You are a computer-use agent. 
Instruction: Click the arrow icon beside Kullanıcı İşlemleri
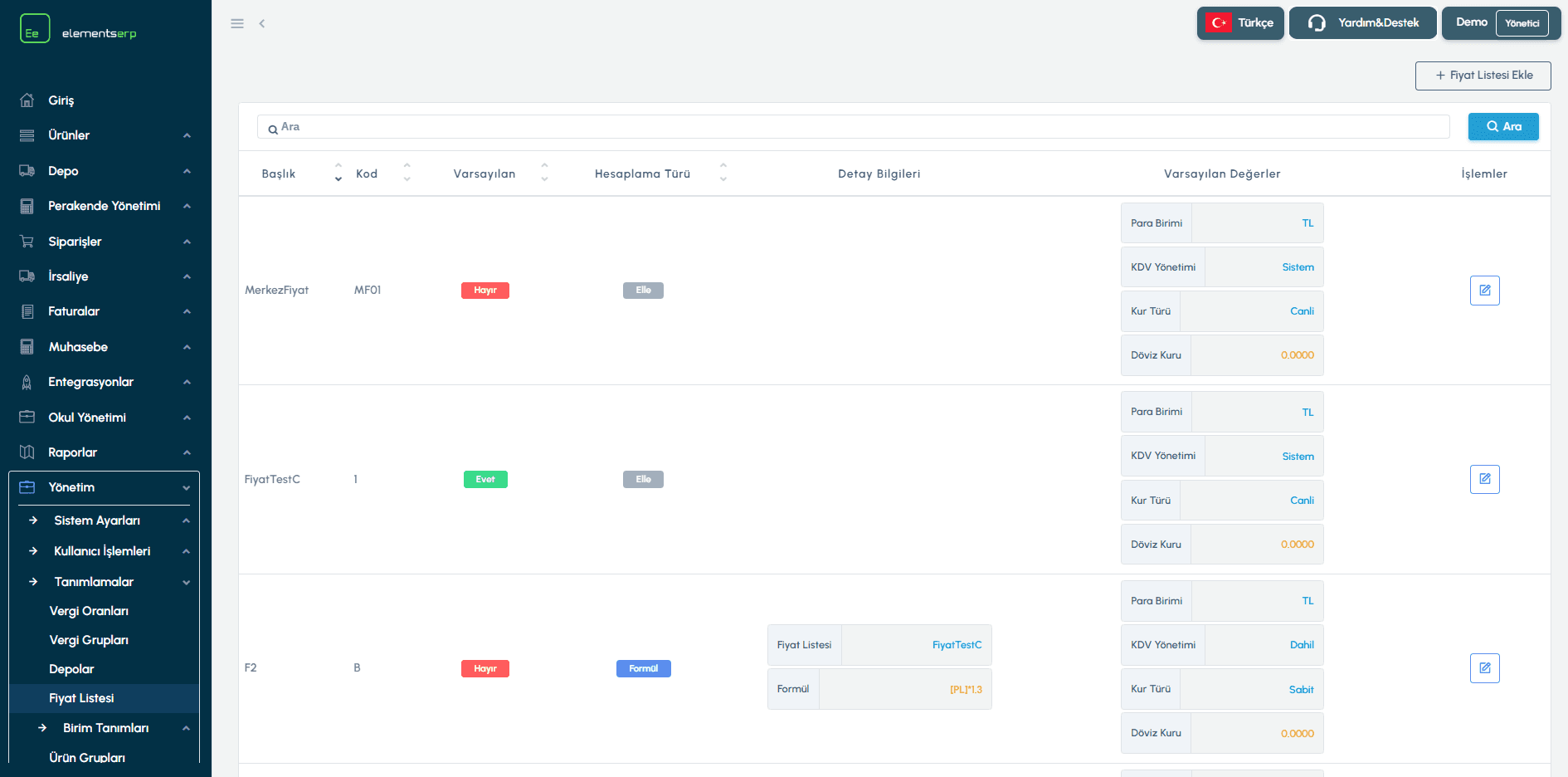point(33,551)
